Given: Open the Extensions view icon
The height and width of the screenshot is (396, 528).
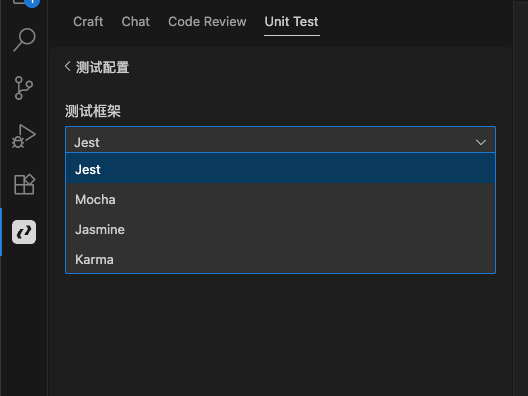Looking at the screenshot, I should point(24,184).
